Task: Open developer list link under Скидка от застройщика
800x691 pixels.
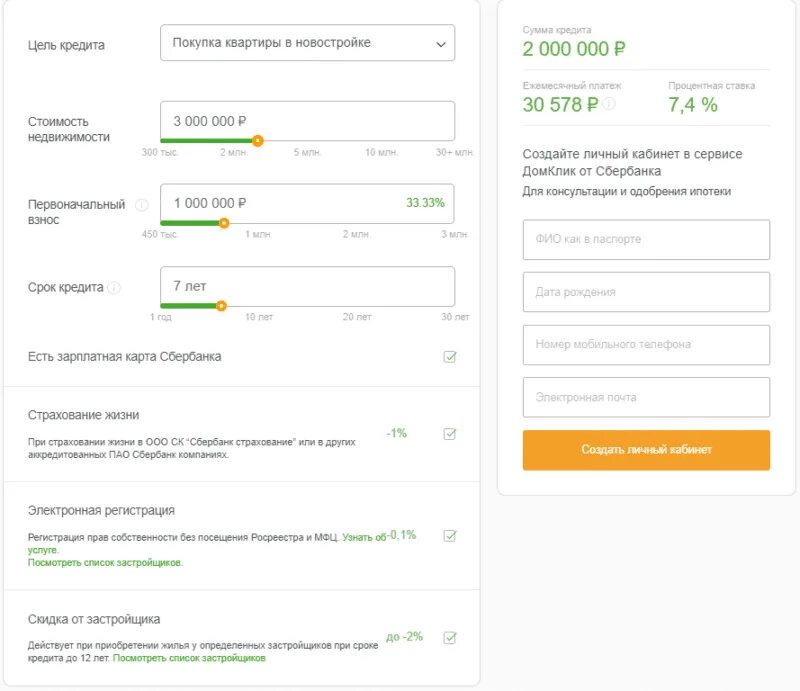Action: coord(189,659)
